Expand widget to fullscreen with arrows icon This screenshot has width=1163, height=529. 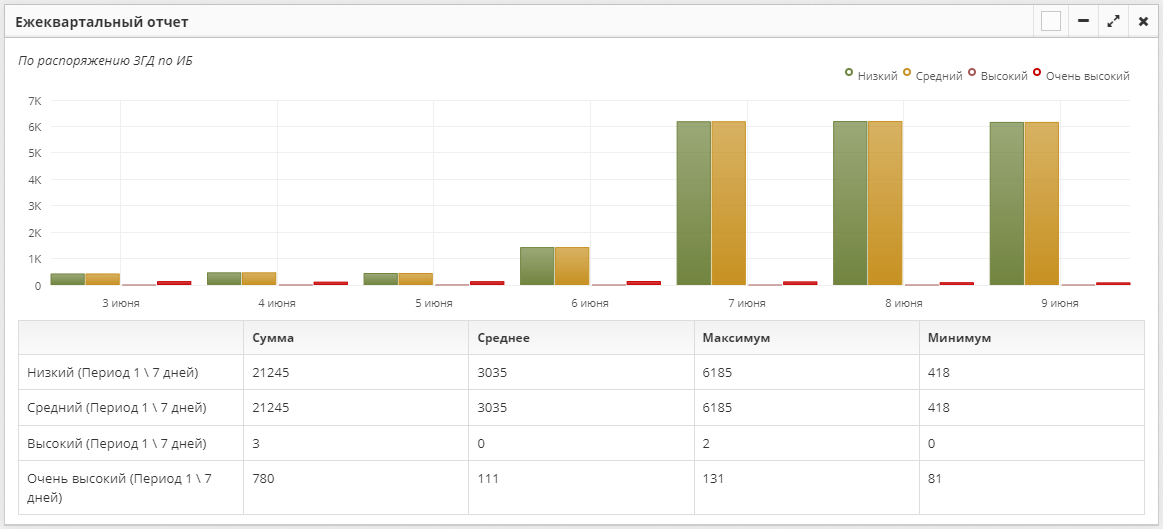[1113, 22]
